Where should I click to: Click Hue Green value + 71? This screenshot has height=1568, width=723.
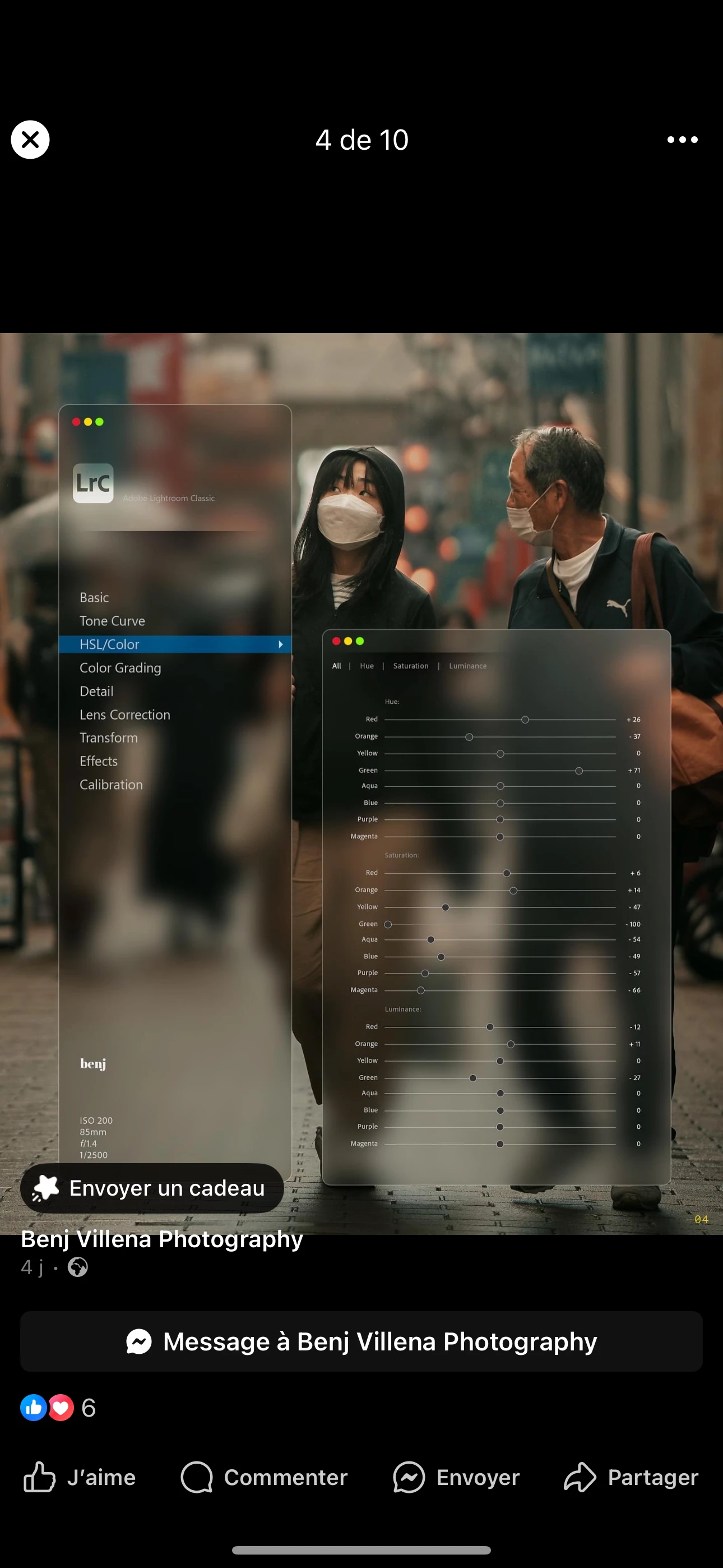pos(634,771)
